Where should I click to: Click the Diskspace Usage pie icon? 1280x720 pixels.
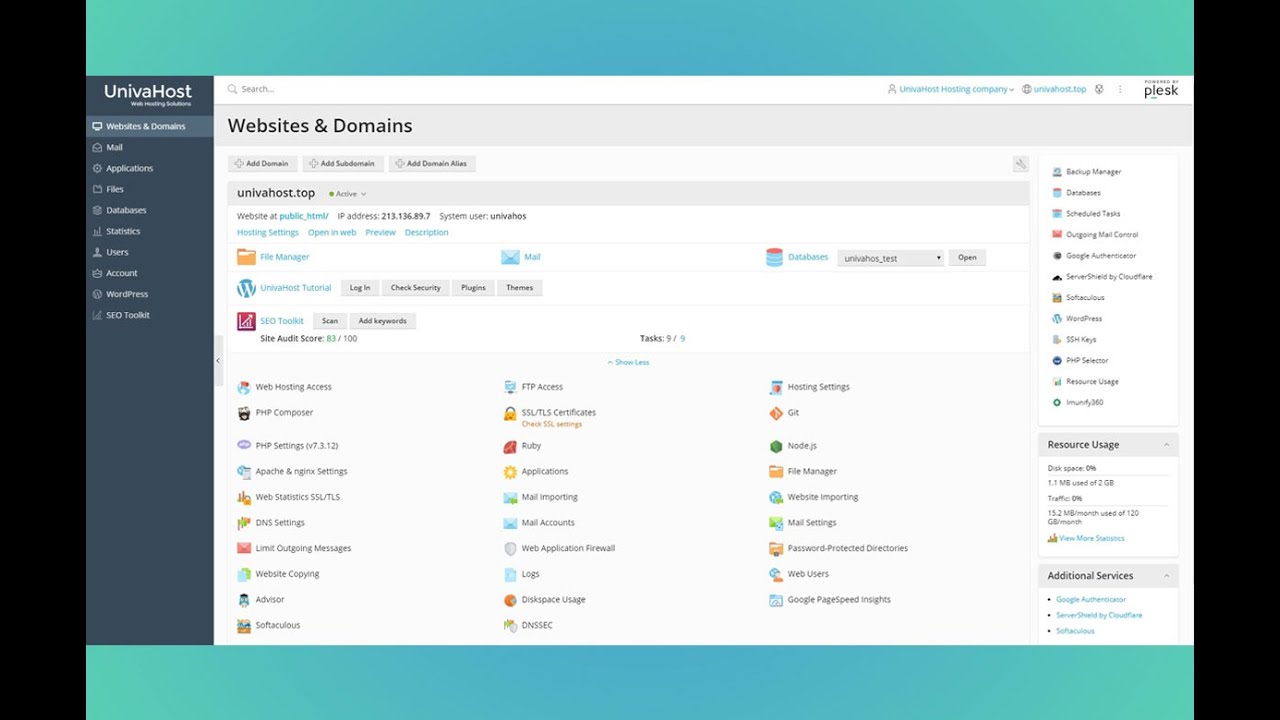(510, 600)
